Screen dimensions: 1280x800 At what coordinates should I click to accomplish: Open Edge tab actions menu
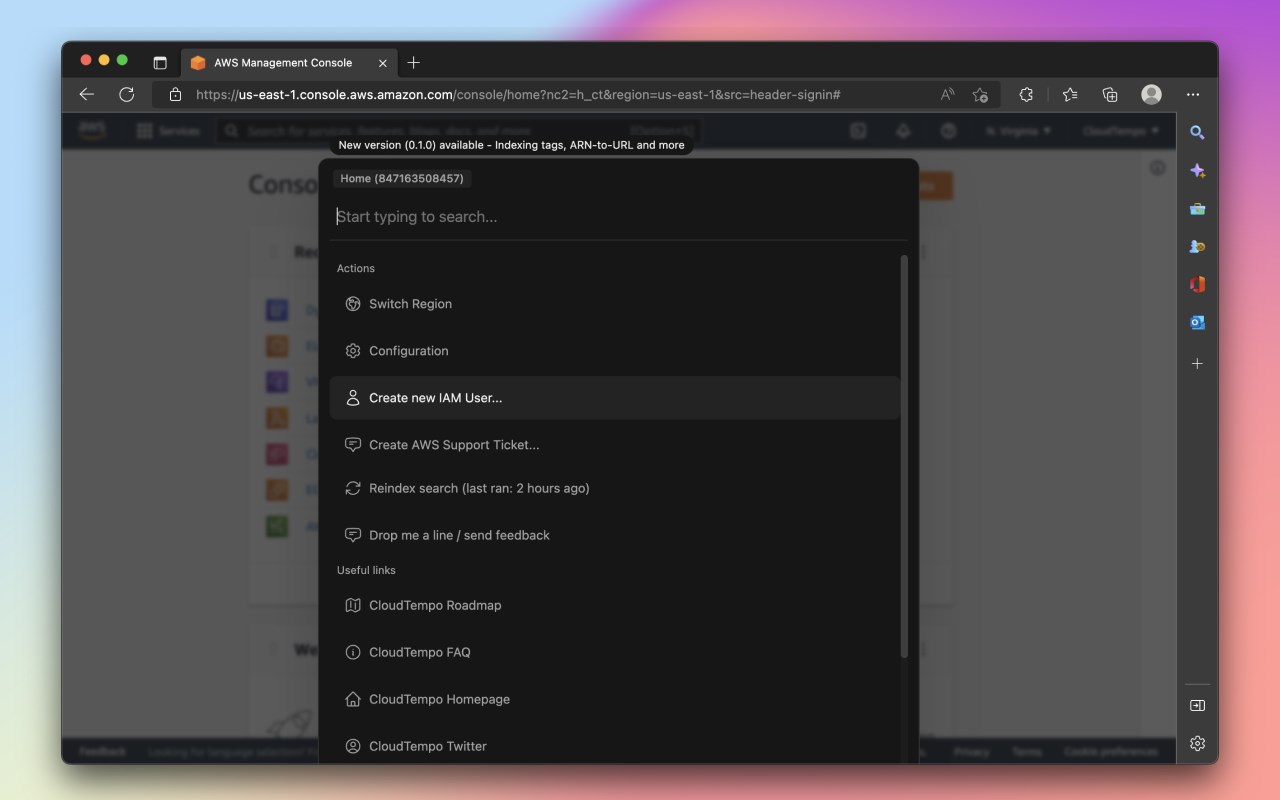[159, 62]
